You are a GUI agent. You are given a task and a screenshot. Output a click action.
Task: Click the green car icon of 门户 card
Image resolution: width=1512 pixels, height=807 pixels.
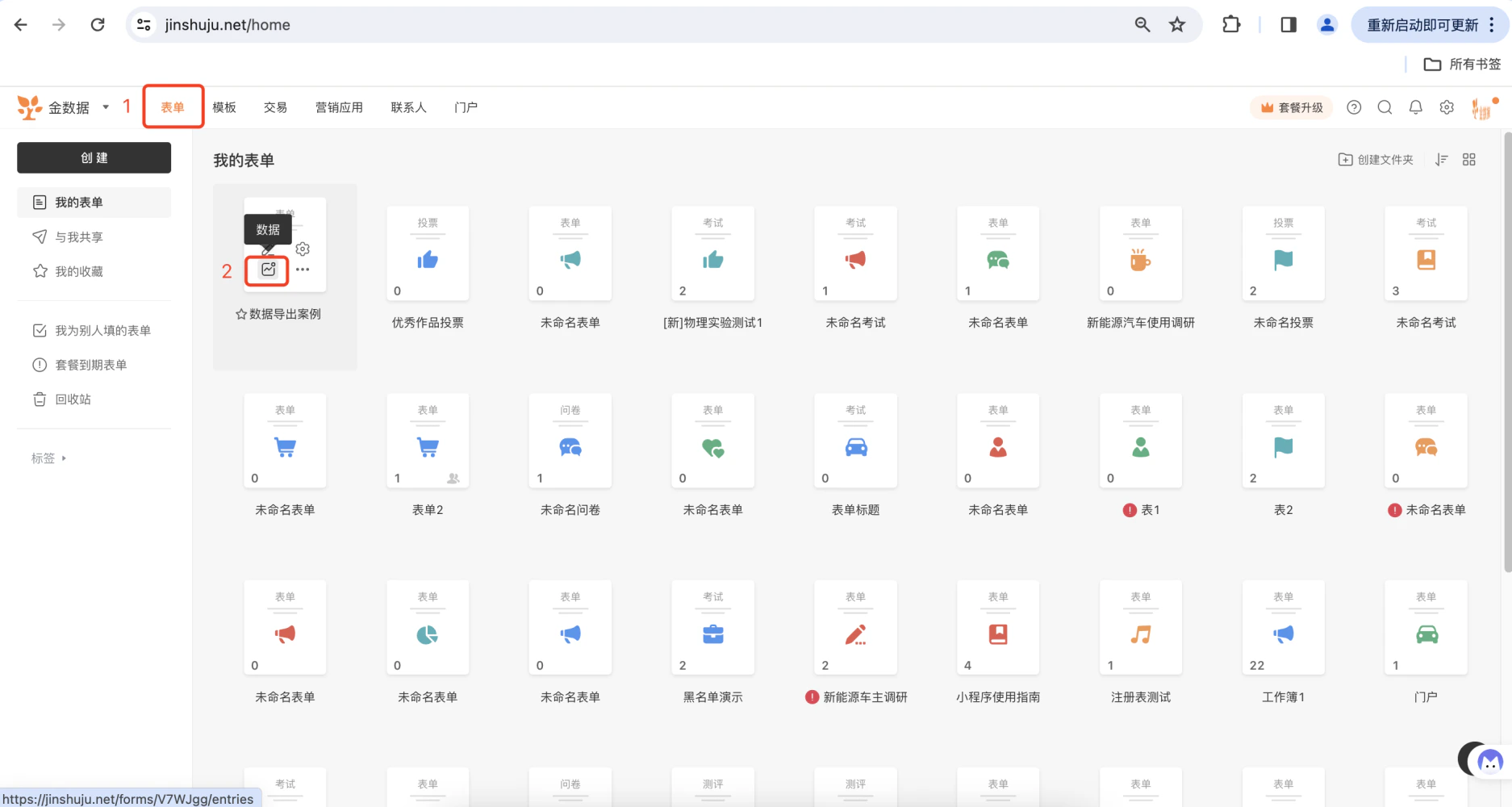[1426, 634]
